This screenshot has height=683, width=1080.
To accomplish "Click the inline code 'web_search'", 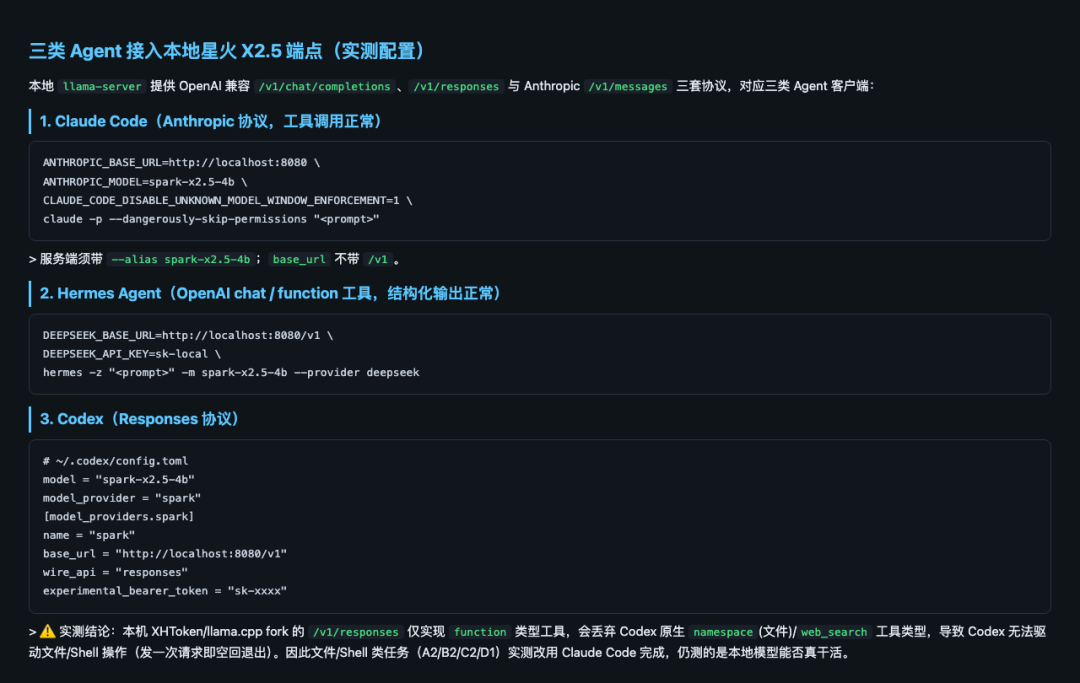I will [833, 632].
